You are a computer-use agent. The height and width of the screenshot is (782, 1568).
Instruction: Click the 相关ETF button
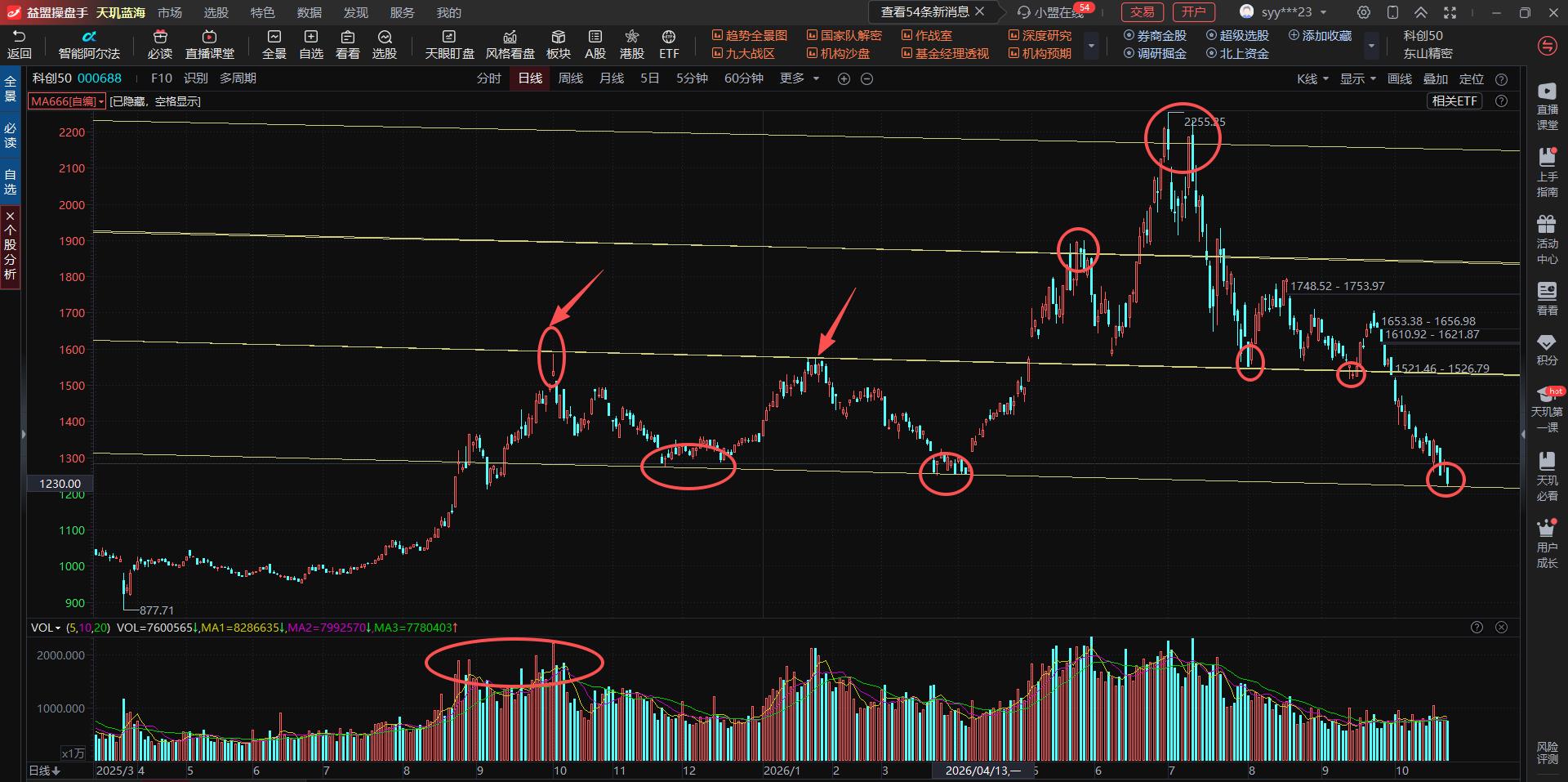pyautogui.click(x=1455, y=101)
